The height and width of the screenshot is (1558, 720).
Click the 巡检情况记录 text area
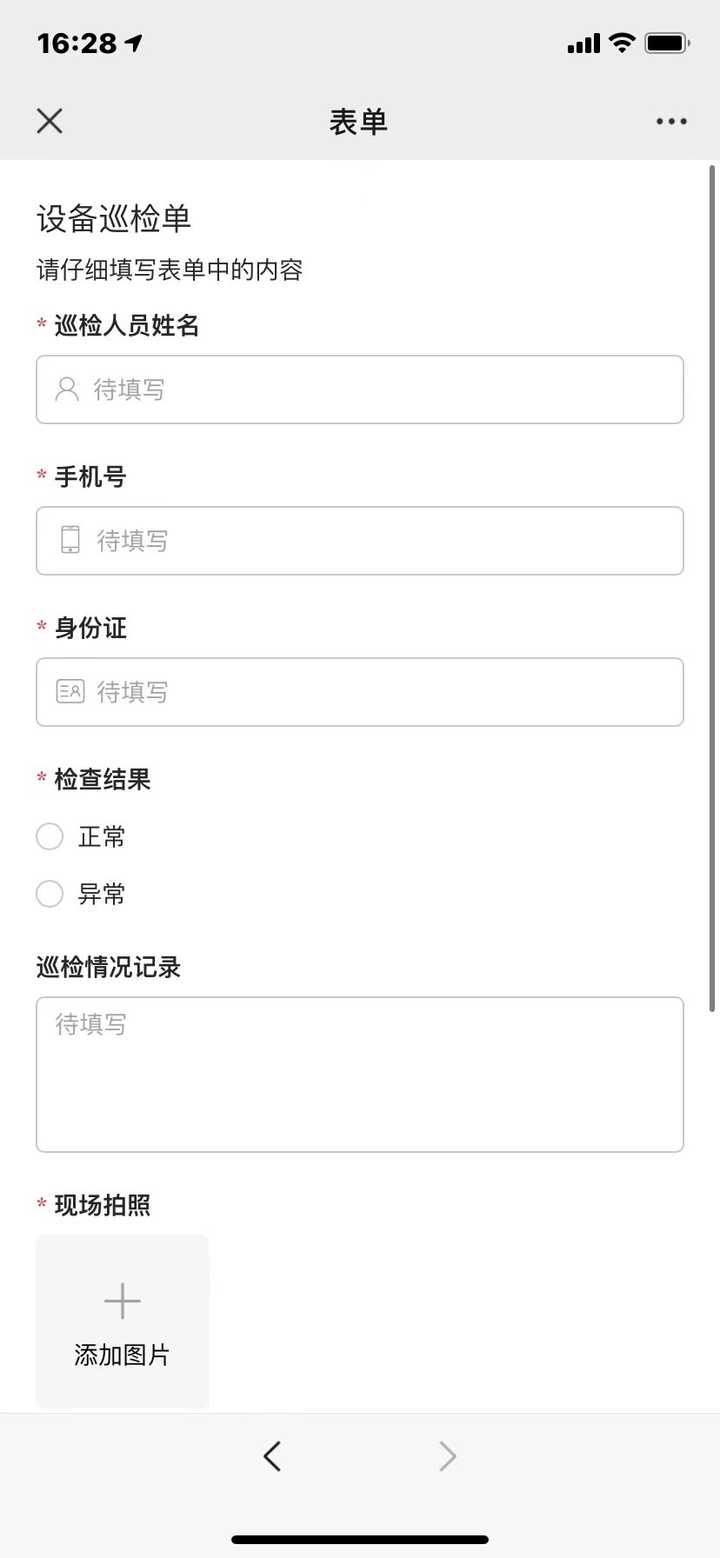point(360,1074)
